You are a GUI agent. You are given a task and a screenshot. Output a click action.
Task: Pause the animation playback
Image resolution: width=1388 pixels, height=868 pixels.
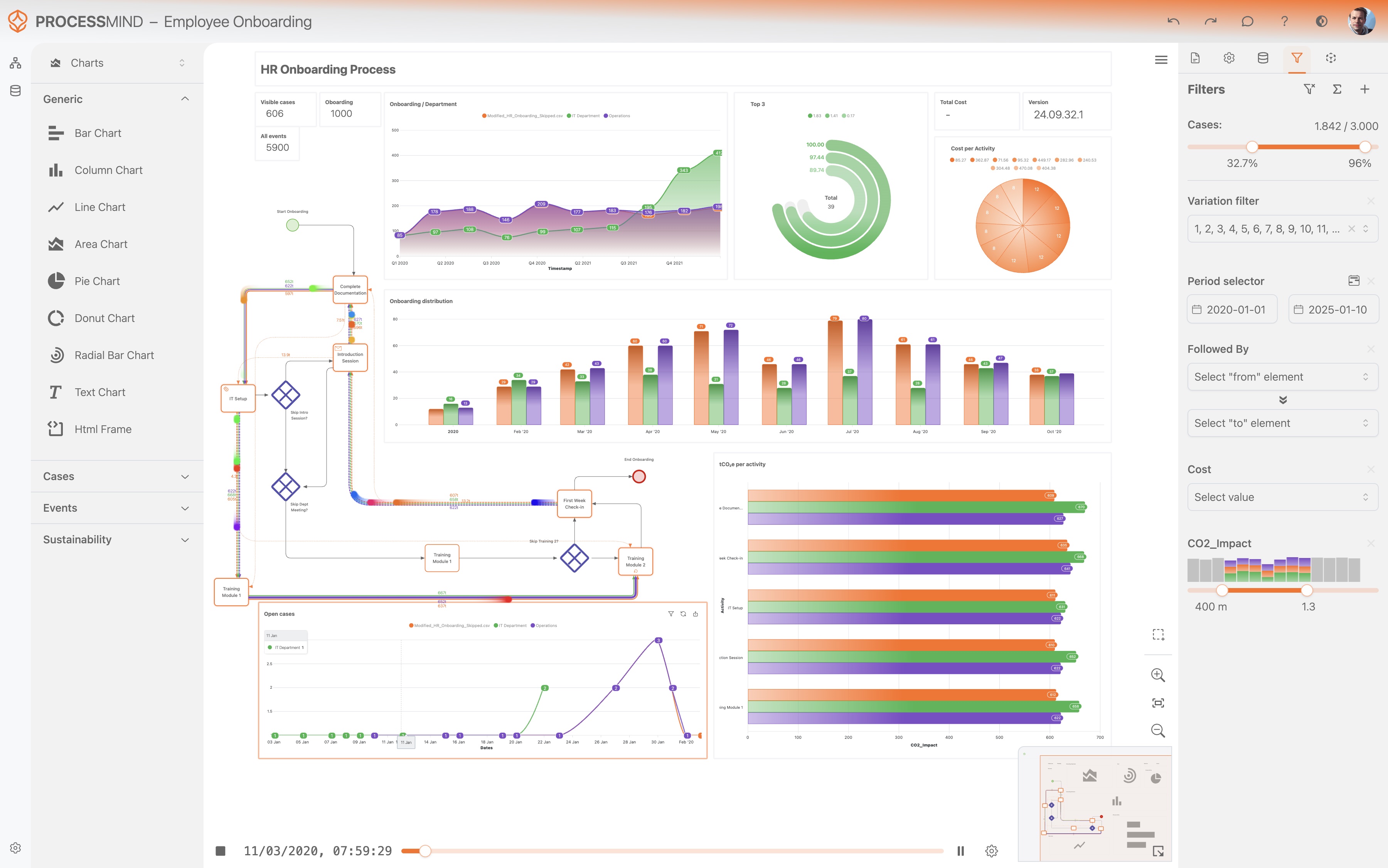click(960, 851)
